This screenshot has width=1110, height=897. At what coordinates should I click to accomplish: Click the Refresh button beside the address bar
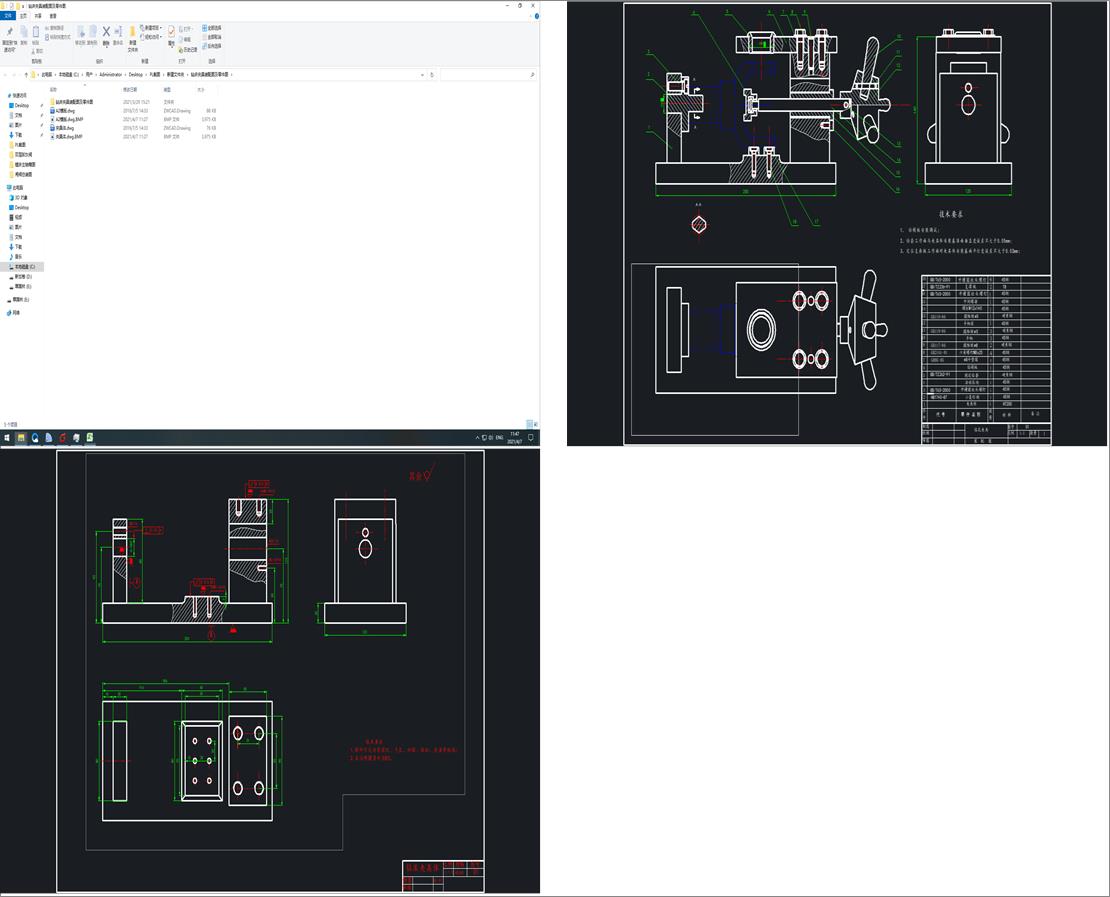click(x=432, y=74)
